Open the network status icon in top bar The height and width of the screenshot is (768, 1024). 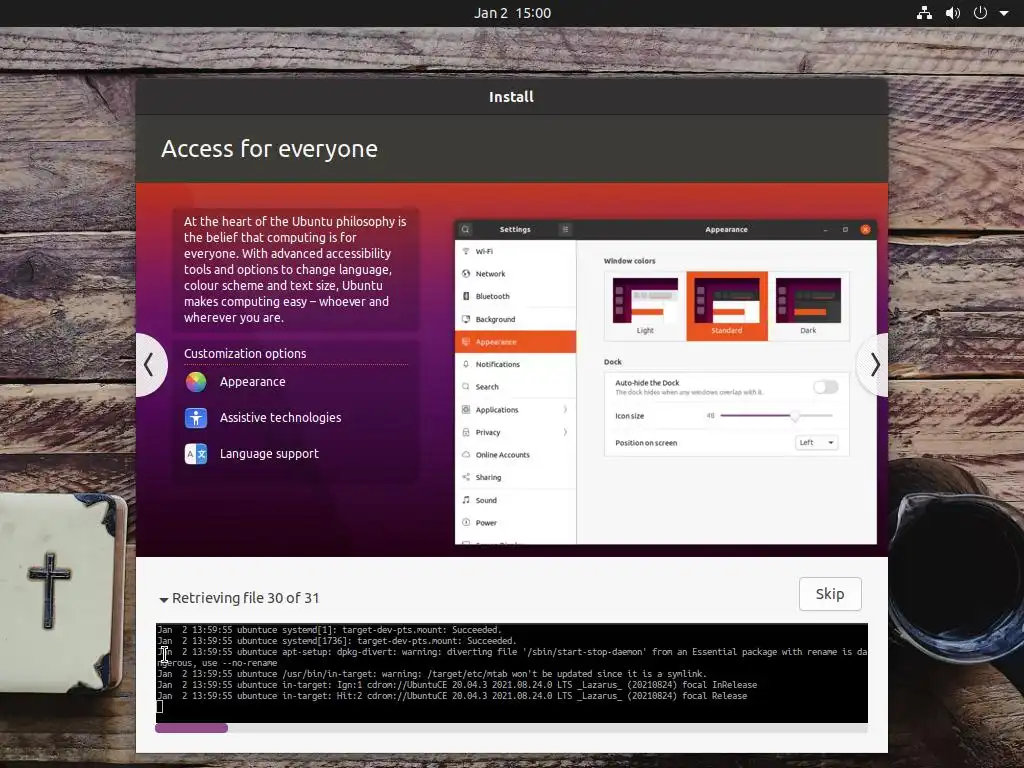[x=924, y=13]
